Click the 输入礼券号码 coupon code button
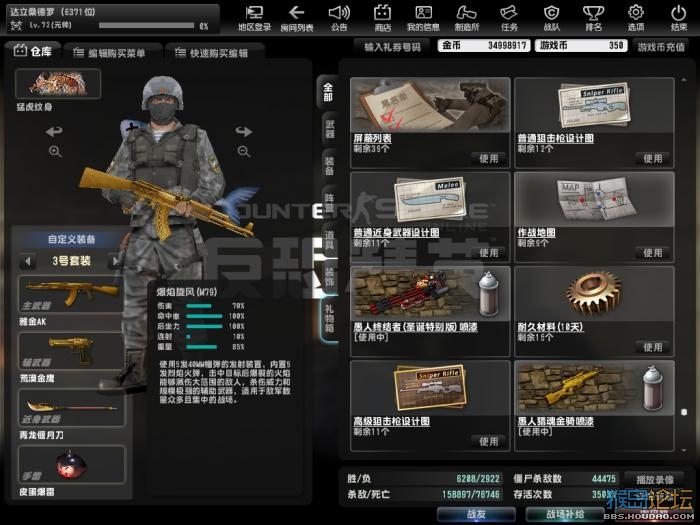Viewport: 700px width, 525px height. click(392, 46)
